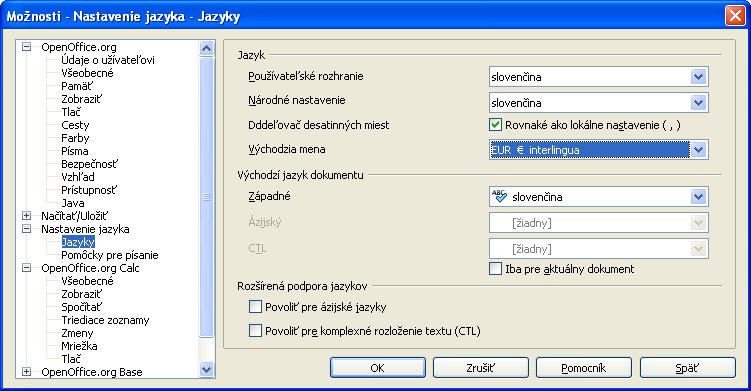This screenshot has height=391, width=751.
Task: Select Spočítať in Calc options
Action: point(81,307)
